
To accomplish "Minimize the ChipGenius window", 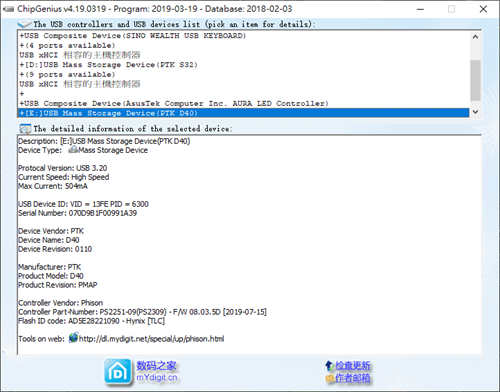I will (420, 9).
